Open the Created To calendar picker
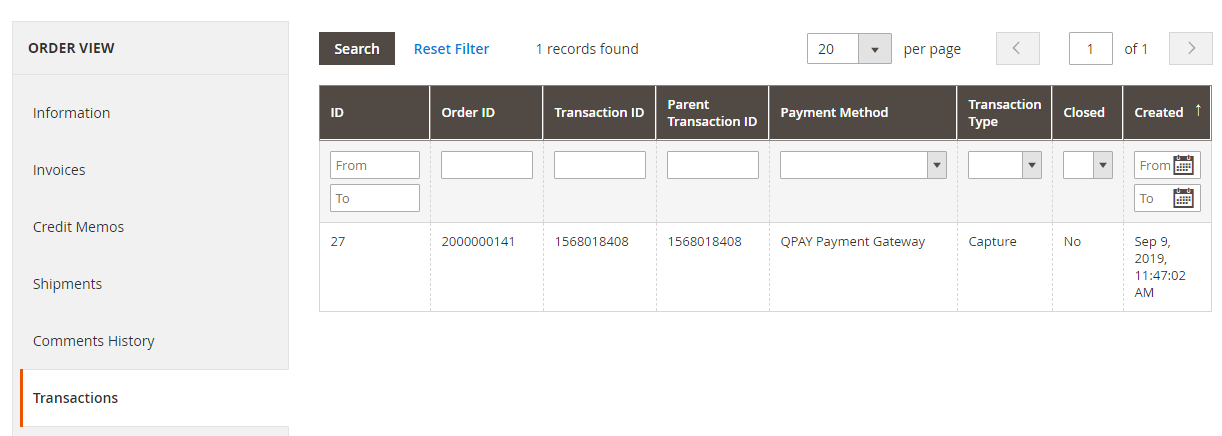 coord(1184,198)
